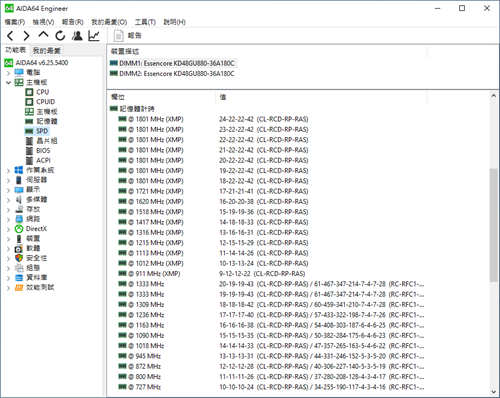Select the 800 MHz timing row
The width and height of the screenshot is (500, 398).
pos(271,377)
